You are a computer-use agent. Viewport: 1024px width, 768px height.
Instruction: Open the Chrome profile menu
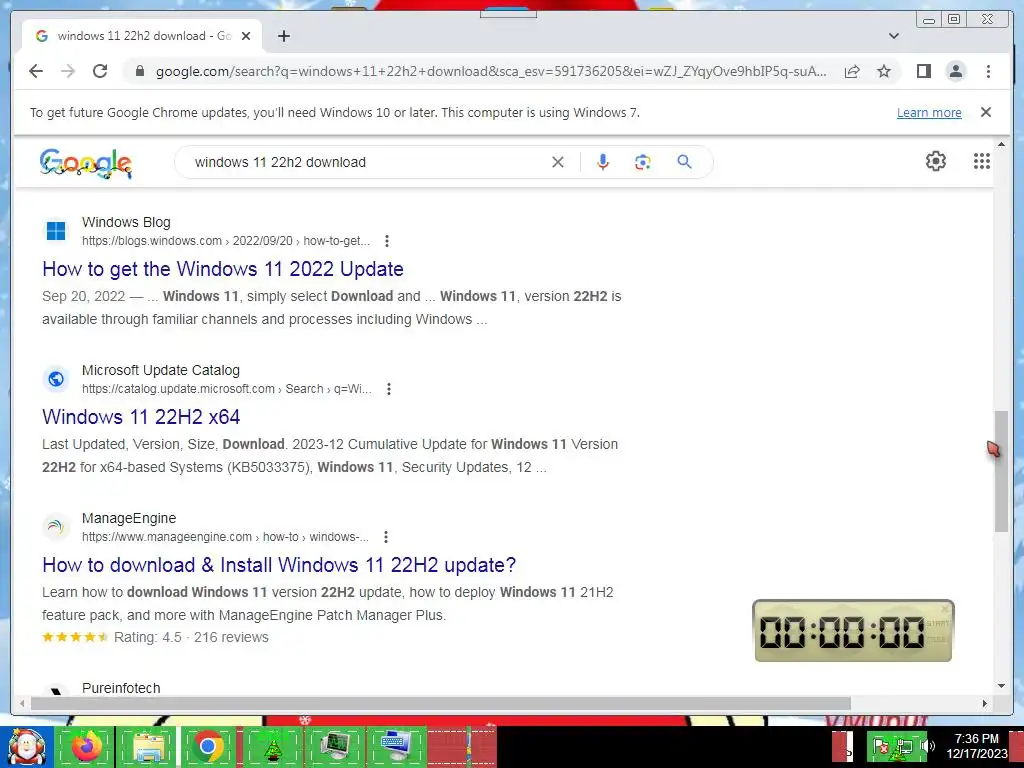955,71
